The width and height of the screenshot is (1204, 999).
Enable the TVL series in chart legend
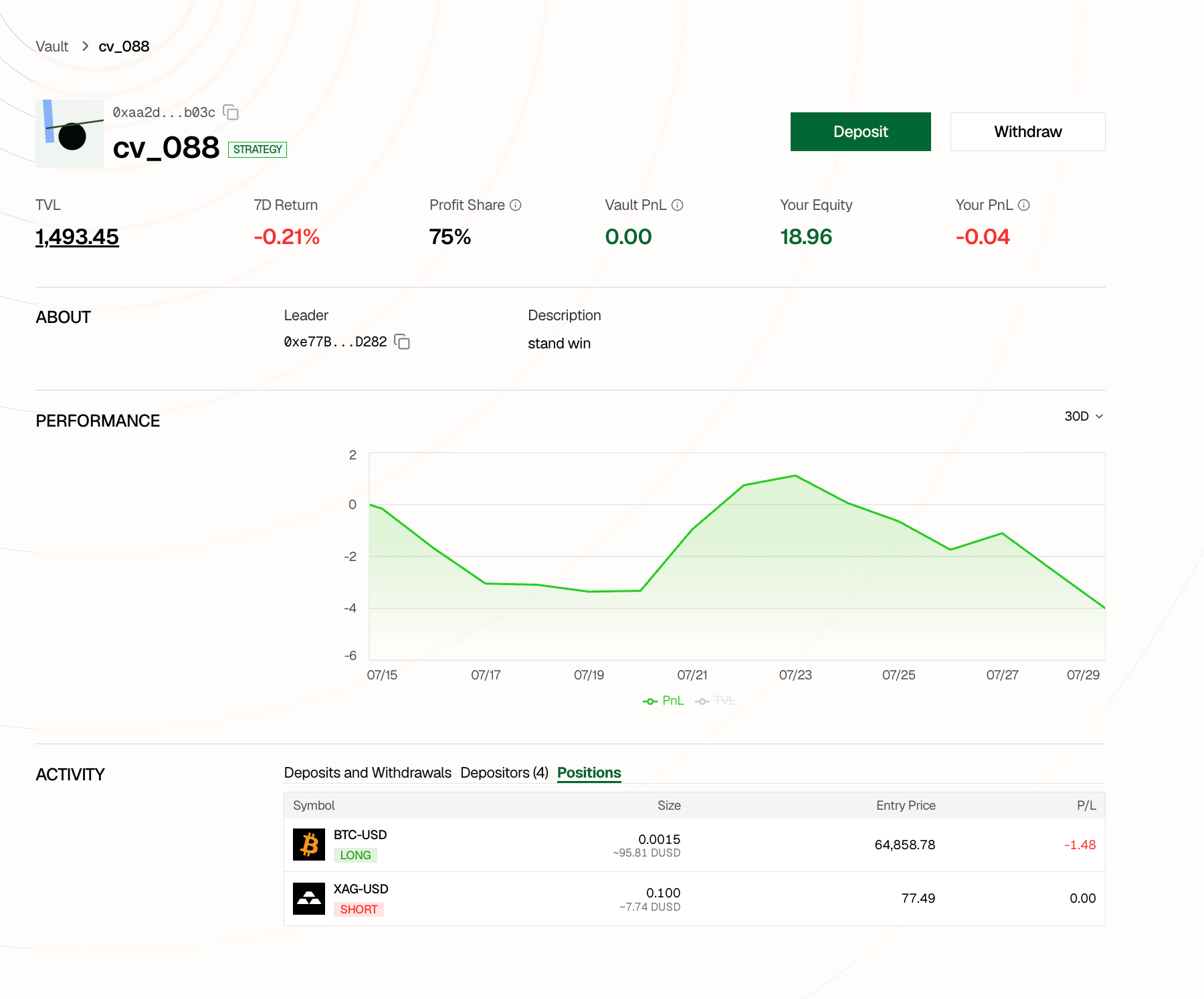(x=716, y=701)
